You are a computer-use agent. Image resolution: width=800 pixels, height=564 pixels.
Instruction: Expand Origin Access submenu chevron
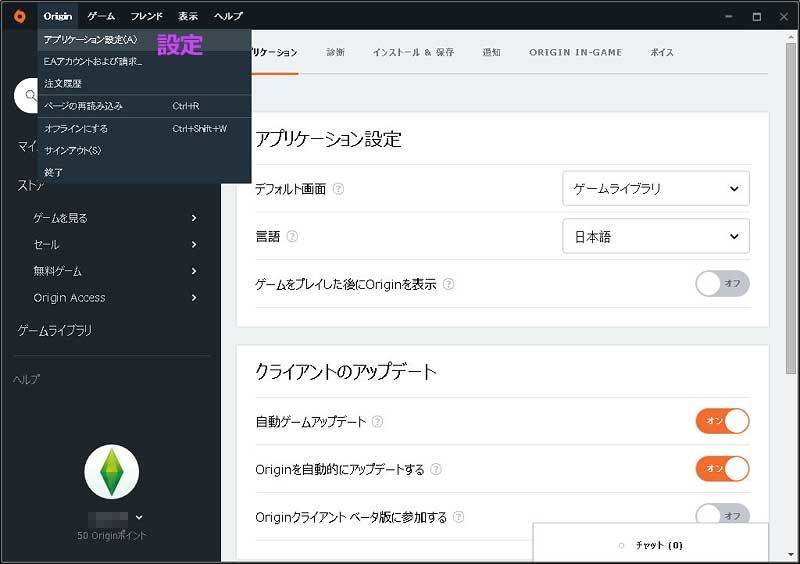click(194, 298)
